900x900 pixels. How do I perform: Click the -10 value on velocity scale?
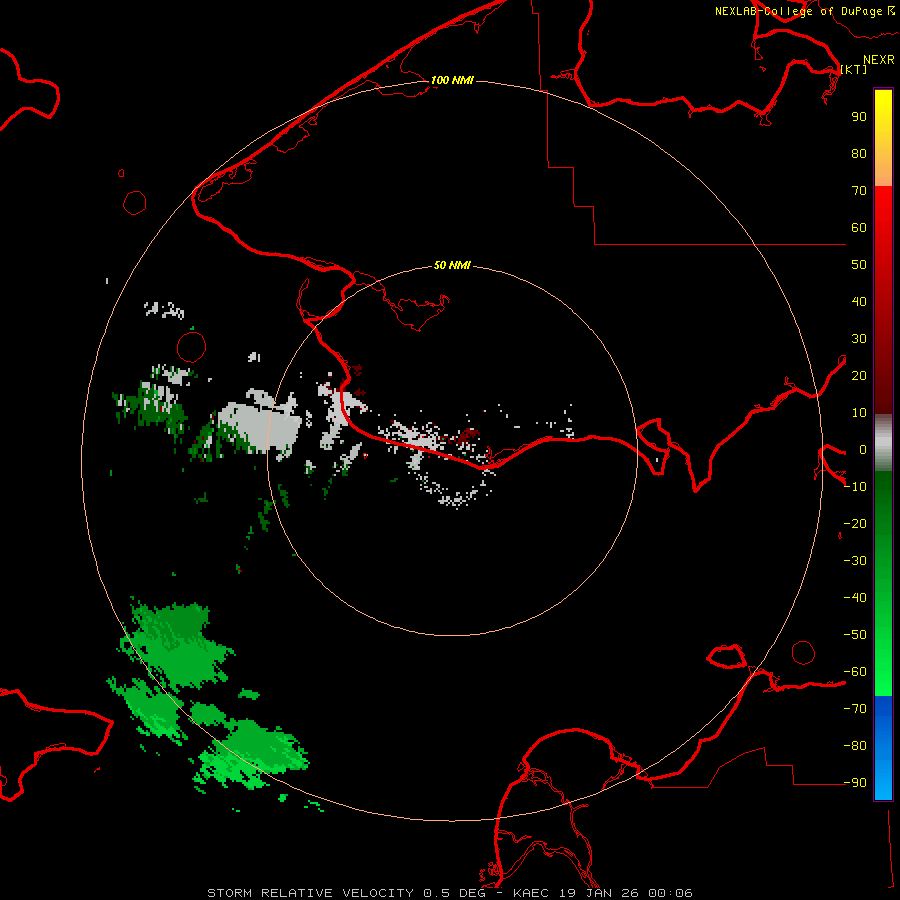point(855,487)
